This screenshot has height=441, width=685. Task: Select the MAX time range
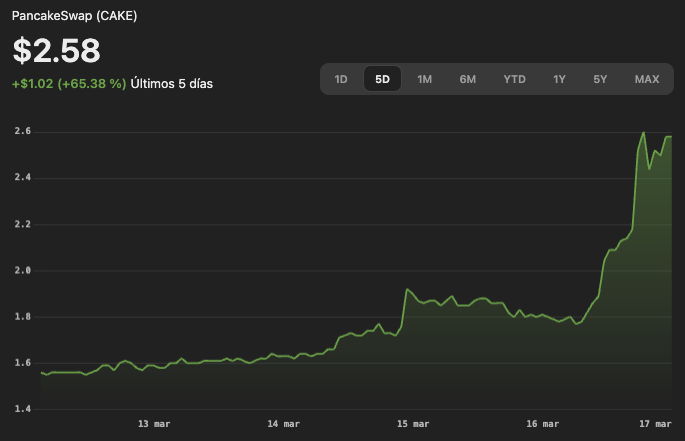[646, 79]
